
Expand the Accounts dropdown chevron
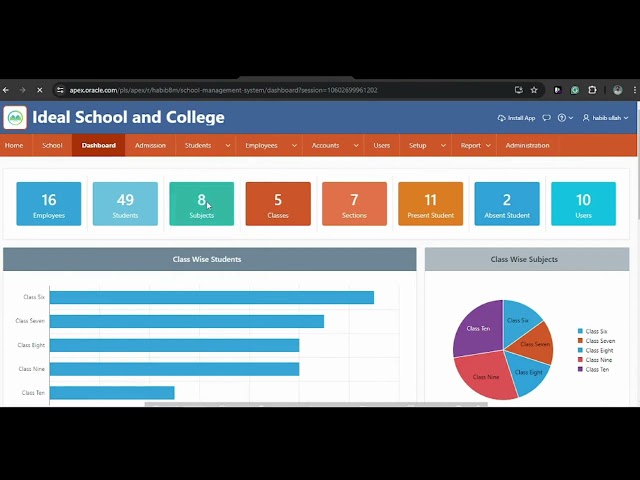[356, 145]
